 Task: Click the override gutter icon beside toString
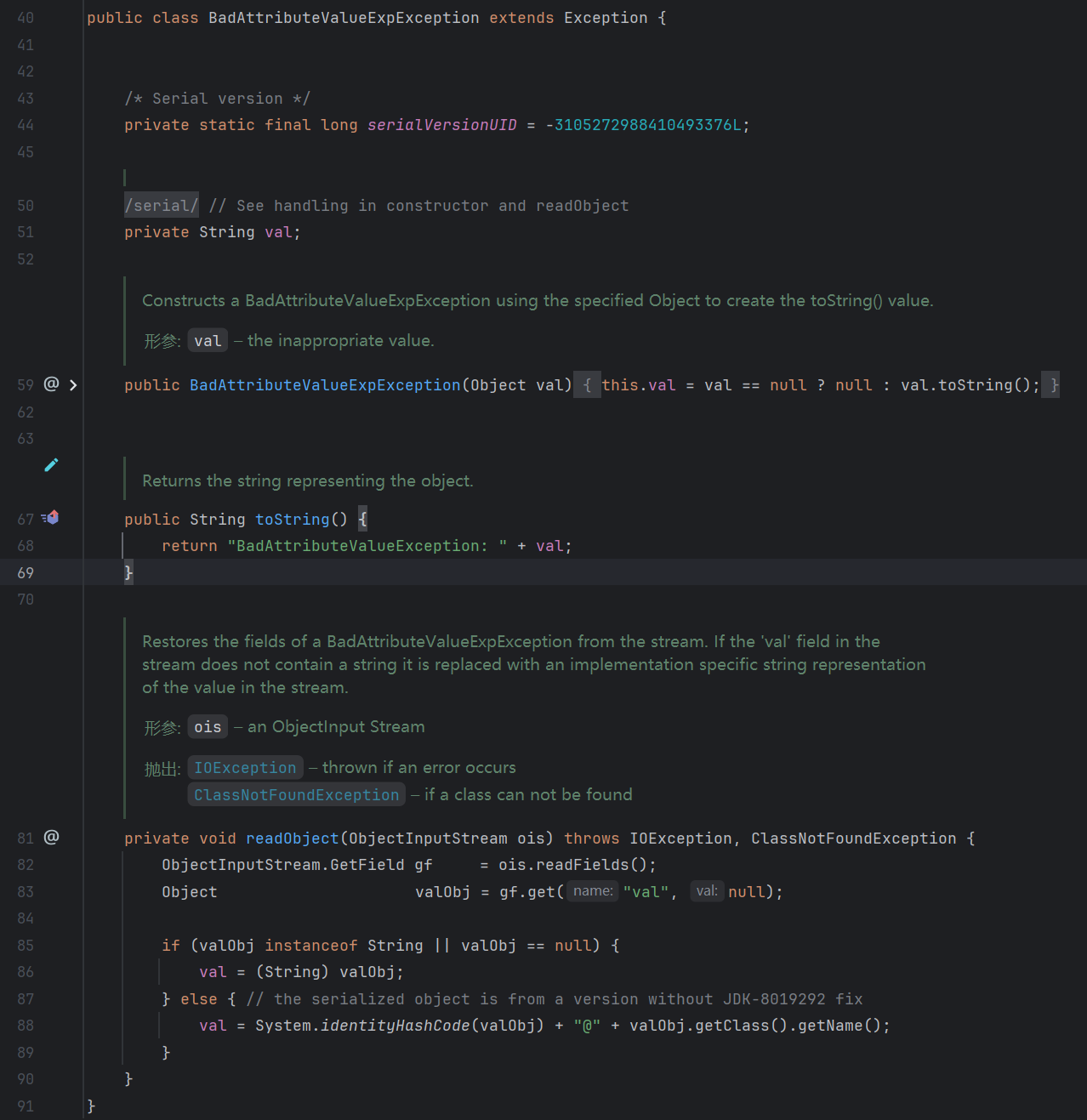pos(51,518)
